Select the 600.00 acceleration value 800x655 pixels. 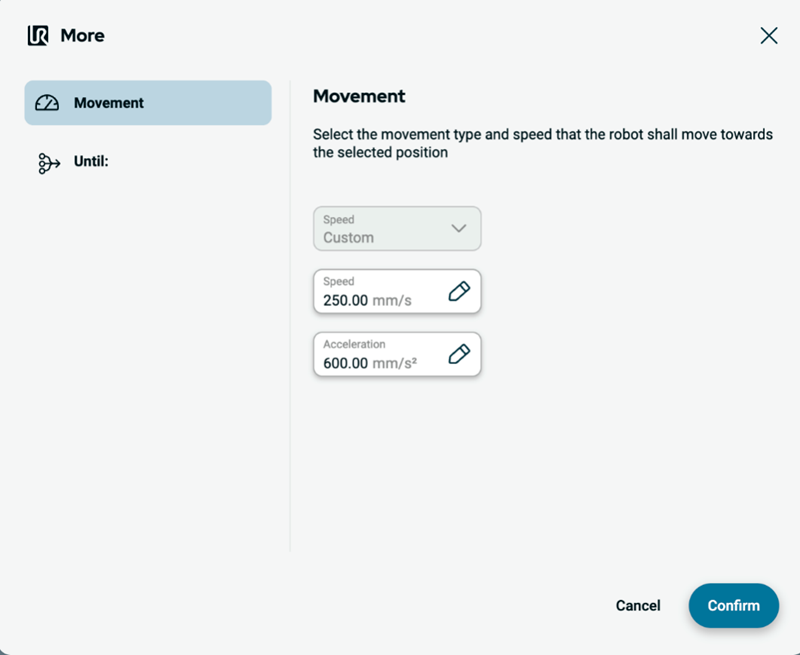tap(345, 363)
